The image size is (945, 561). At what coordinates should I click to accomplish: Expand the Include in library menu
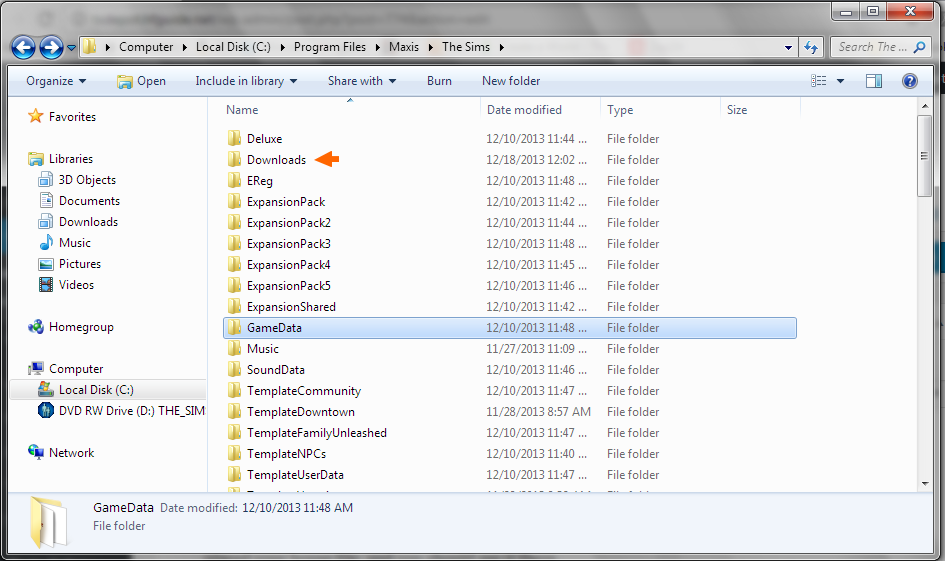(x=247, y=81)
